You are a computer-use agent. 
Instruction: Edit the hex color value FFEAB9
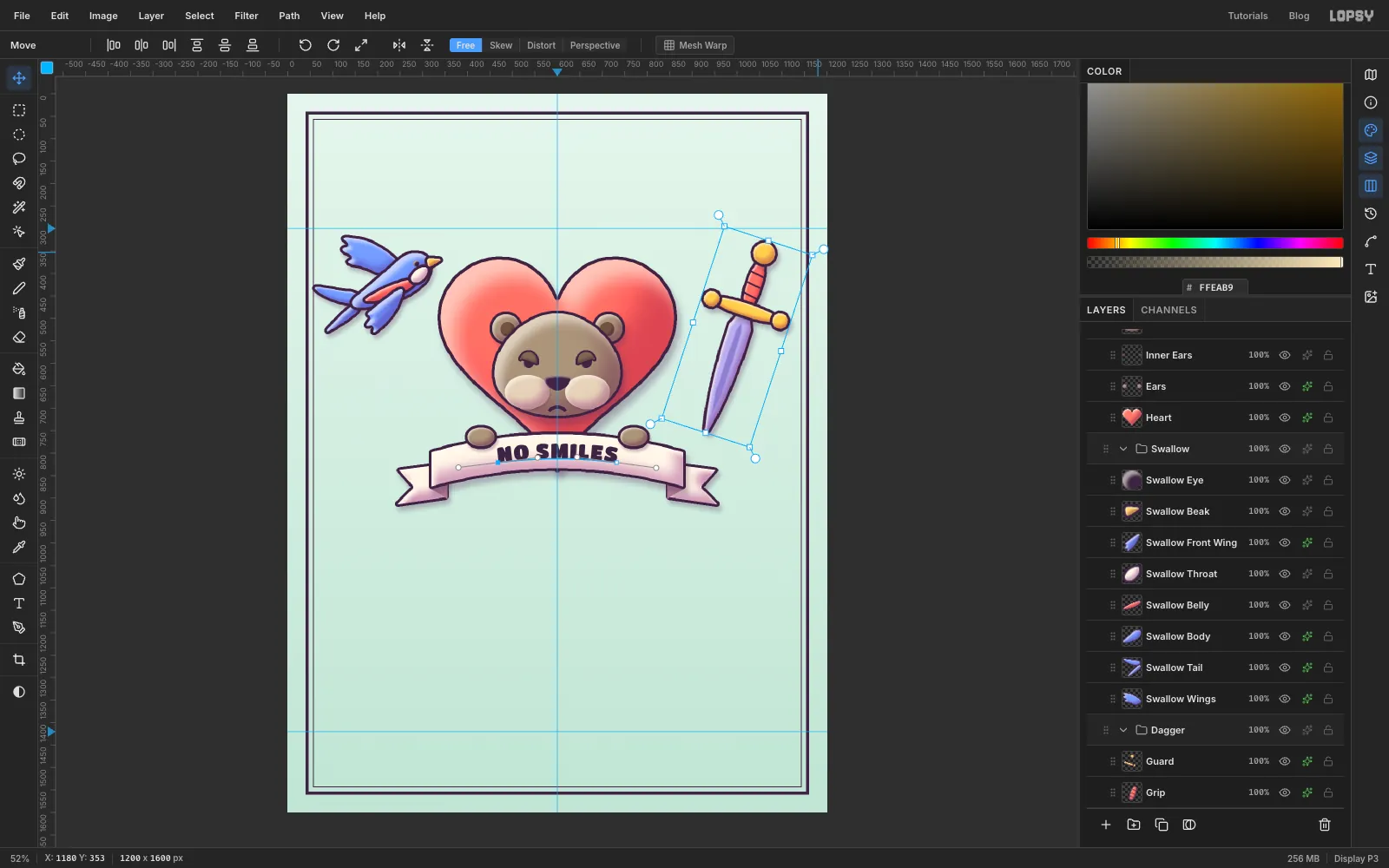pos(1215,287)
